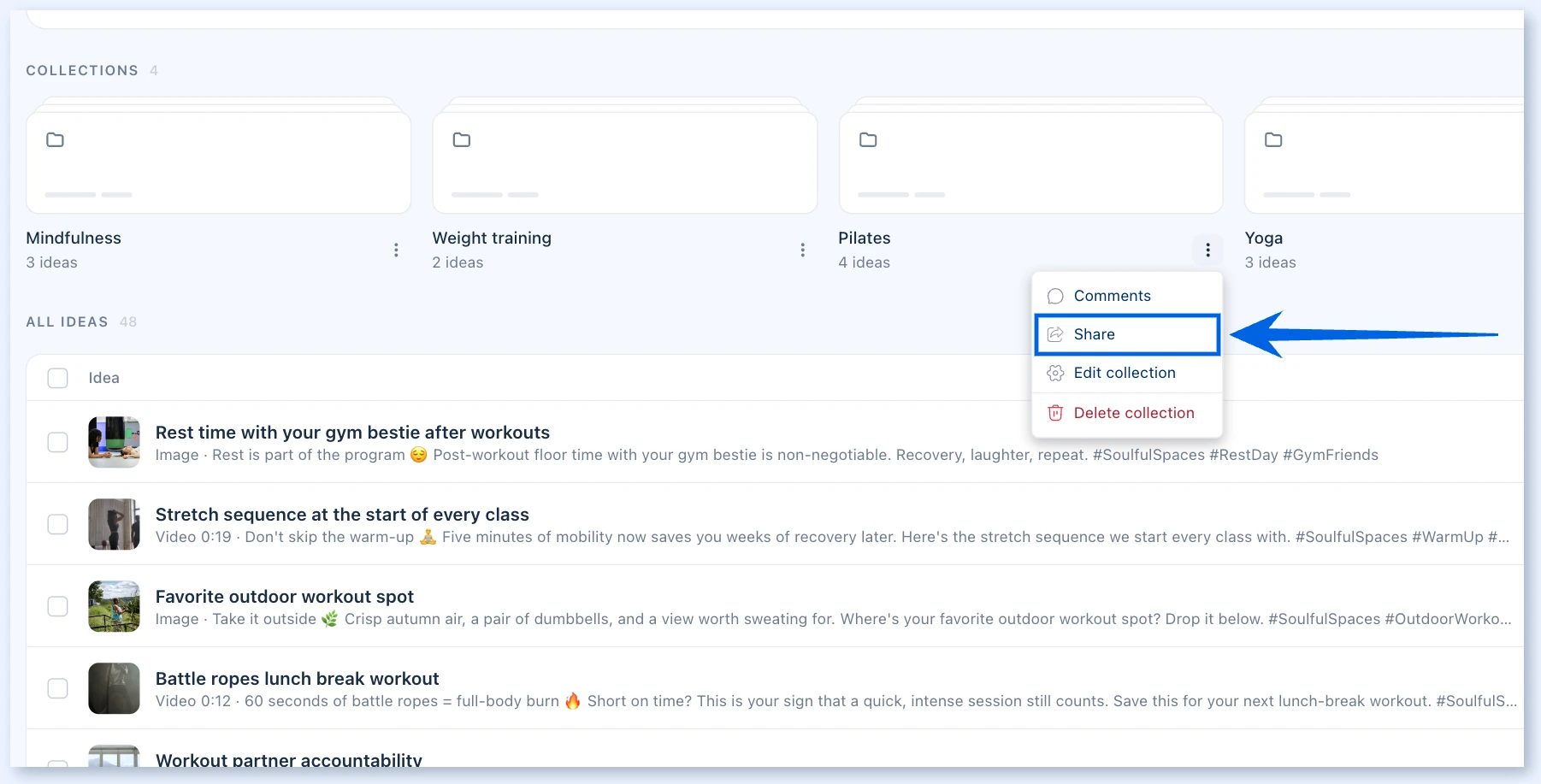The height and width of the screenshot is (784, 1541).
Task: Click the share arrow icon in menu
Action: (x=1055, y=334)
